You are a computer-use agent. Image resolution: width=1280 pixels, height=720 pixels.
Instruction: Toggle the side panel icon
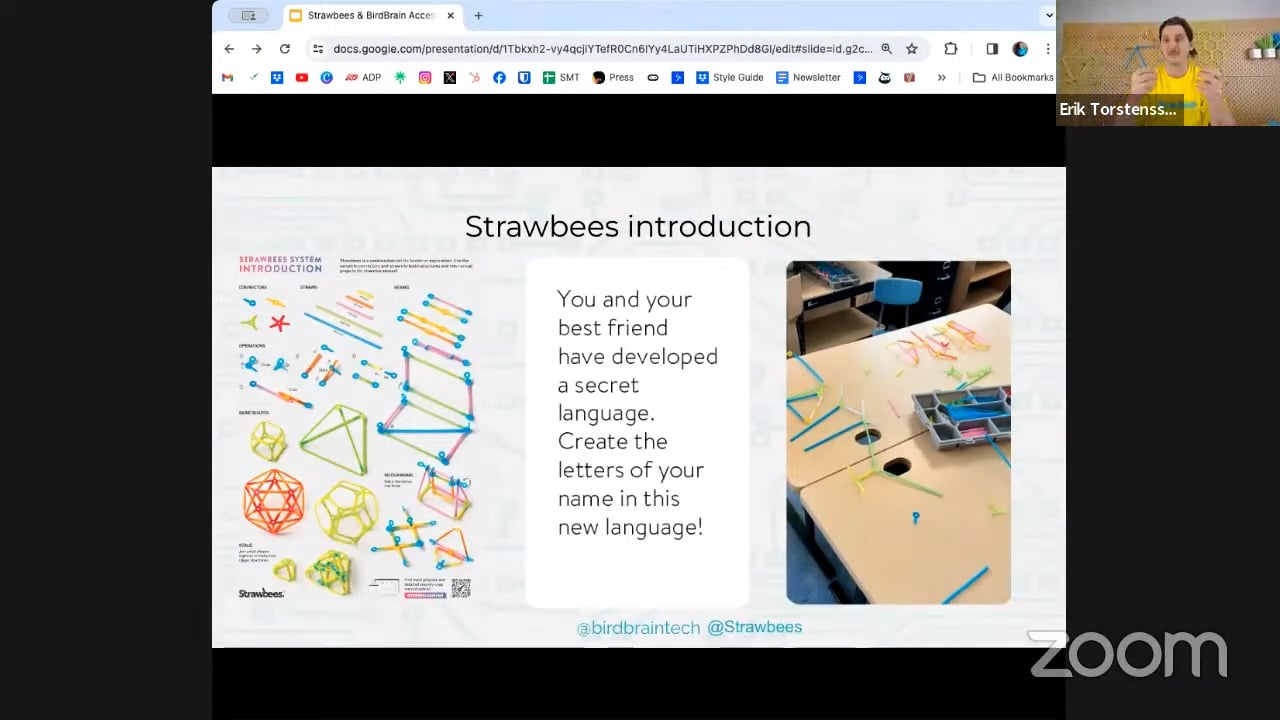[x=991, y=48]
